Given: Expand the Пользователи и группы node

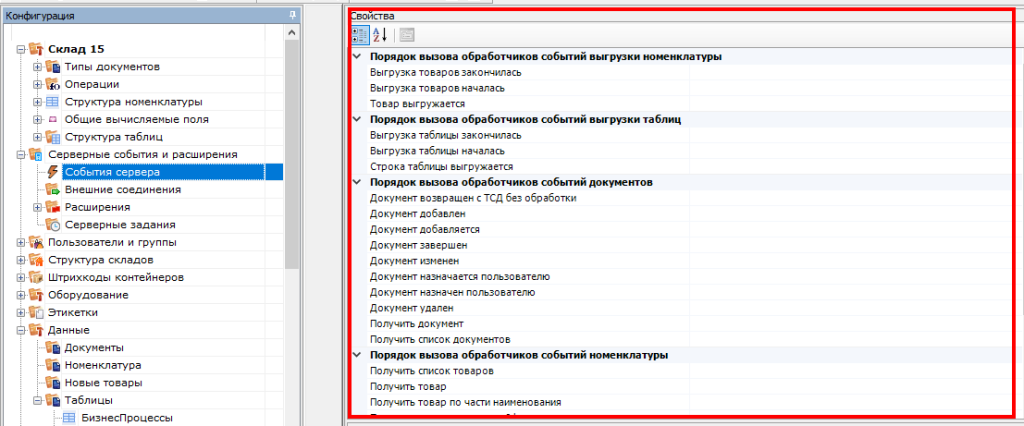Looking at the screenshot, I should (x=22, y=242).
